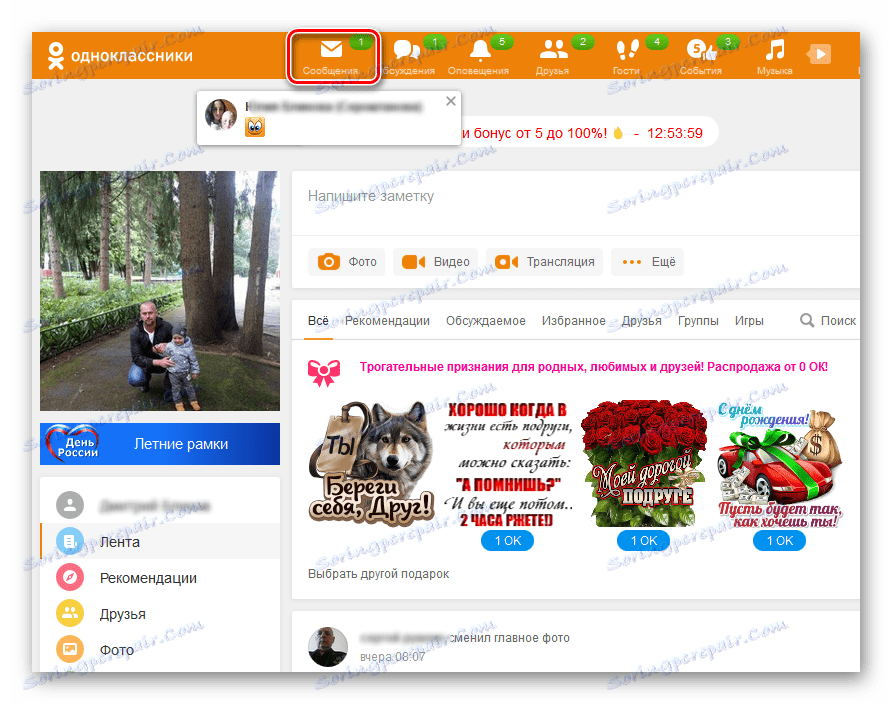Expand the Ещё options button
Screen dimensions: 892x704
tap(647, 262)
